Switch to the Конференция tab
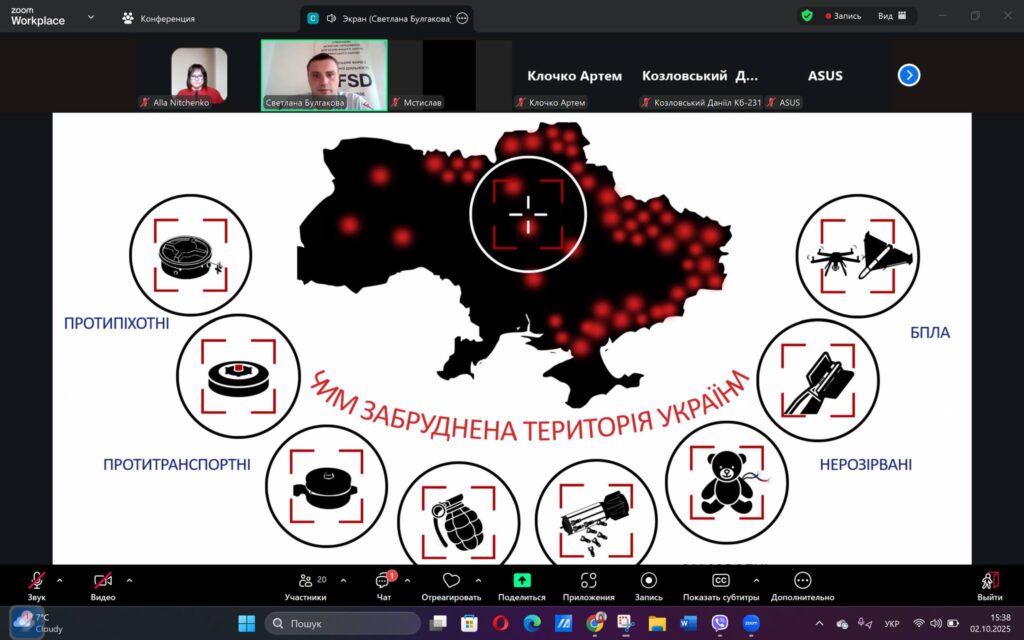The width and height of the screenshot is (1024, 640). (158, 18)
